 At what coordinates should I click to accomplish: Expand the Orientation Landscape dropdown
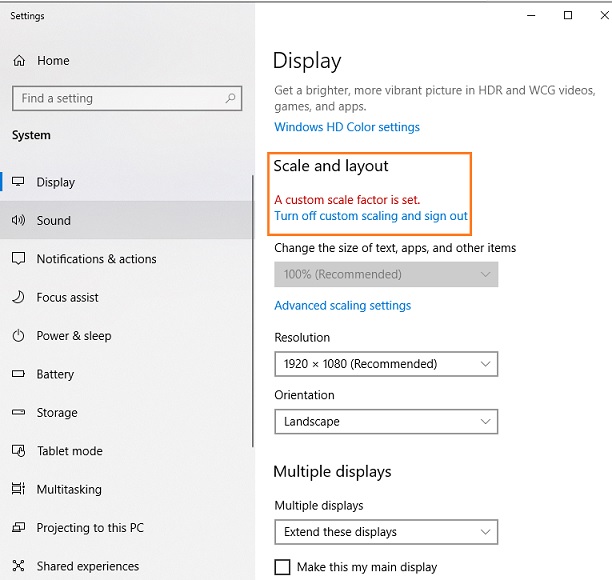coord(385,422)
